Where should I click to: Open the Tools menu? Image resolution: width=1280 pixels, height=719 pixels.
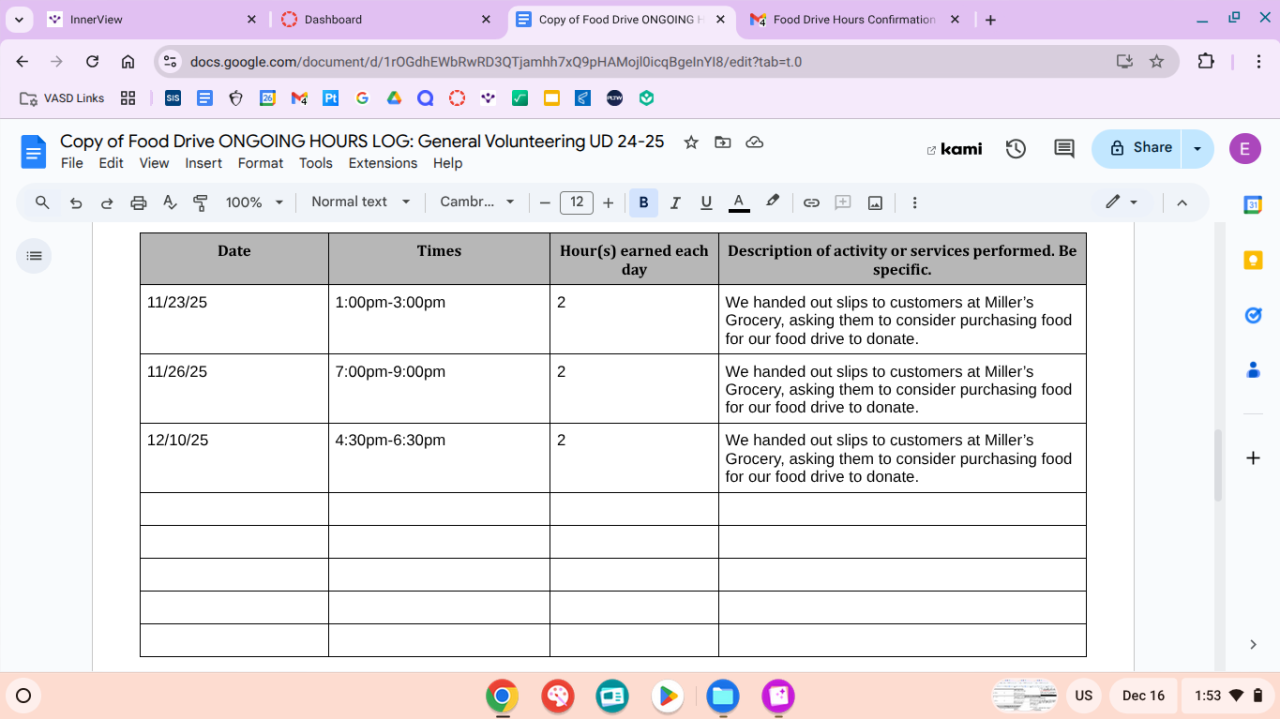[x=316, y=163]
